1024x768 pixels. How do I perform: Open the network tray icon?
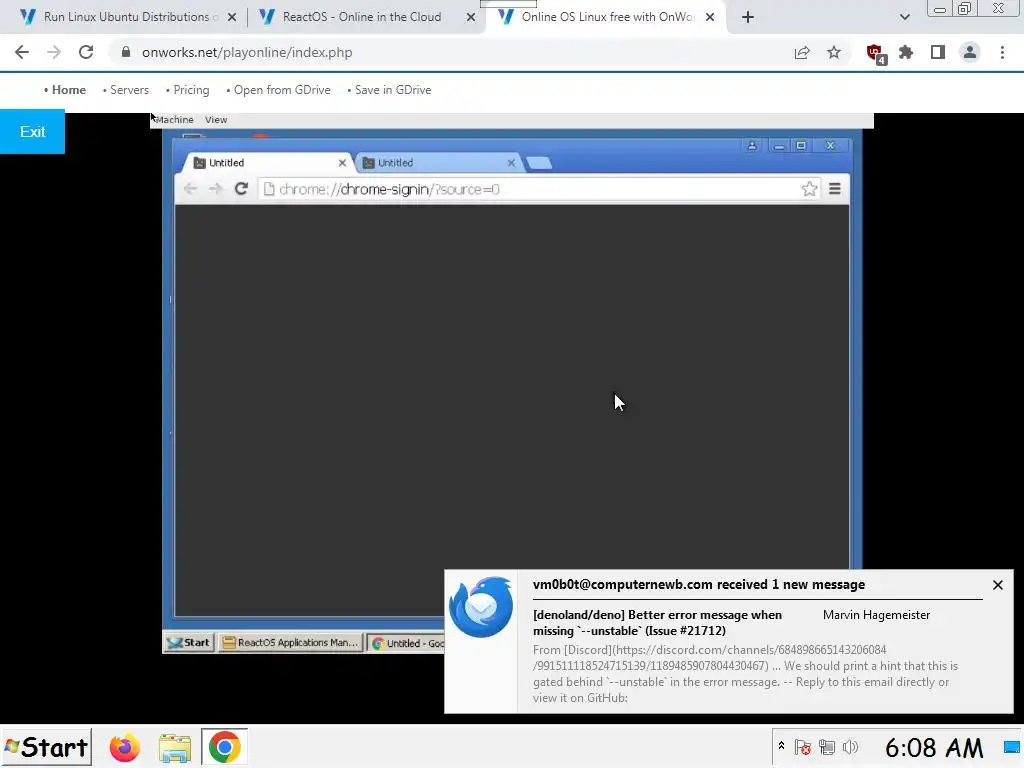click(827, 747)
